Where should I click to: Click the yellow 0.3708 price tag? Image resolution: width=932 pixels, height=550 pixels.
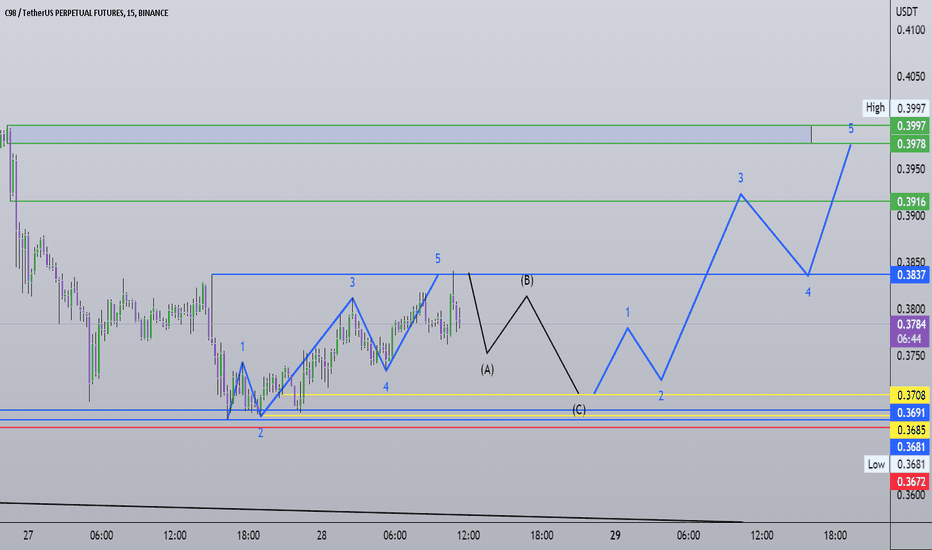coord(910,395)
